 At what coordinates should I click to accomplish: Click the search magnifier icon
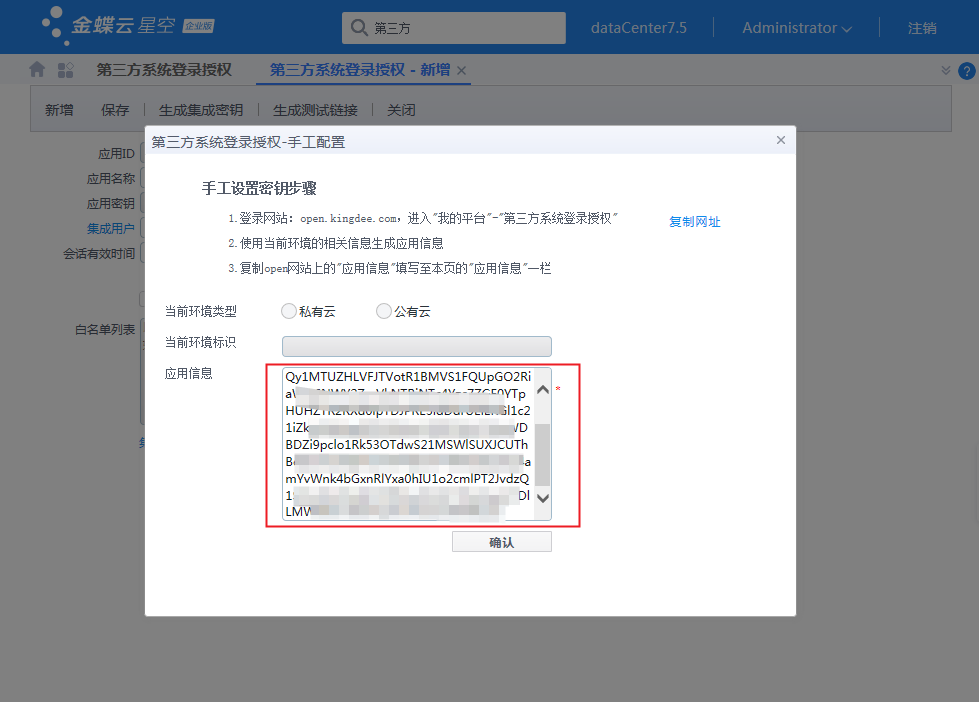coord(358,28)
